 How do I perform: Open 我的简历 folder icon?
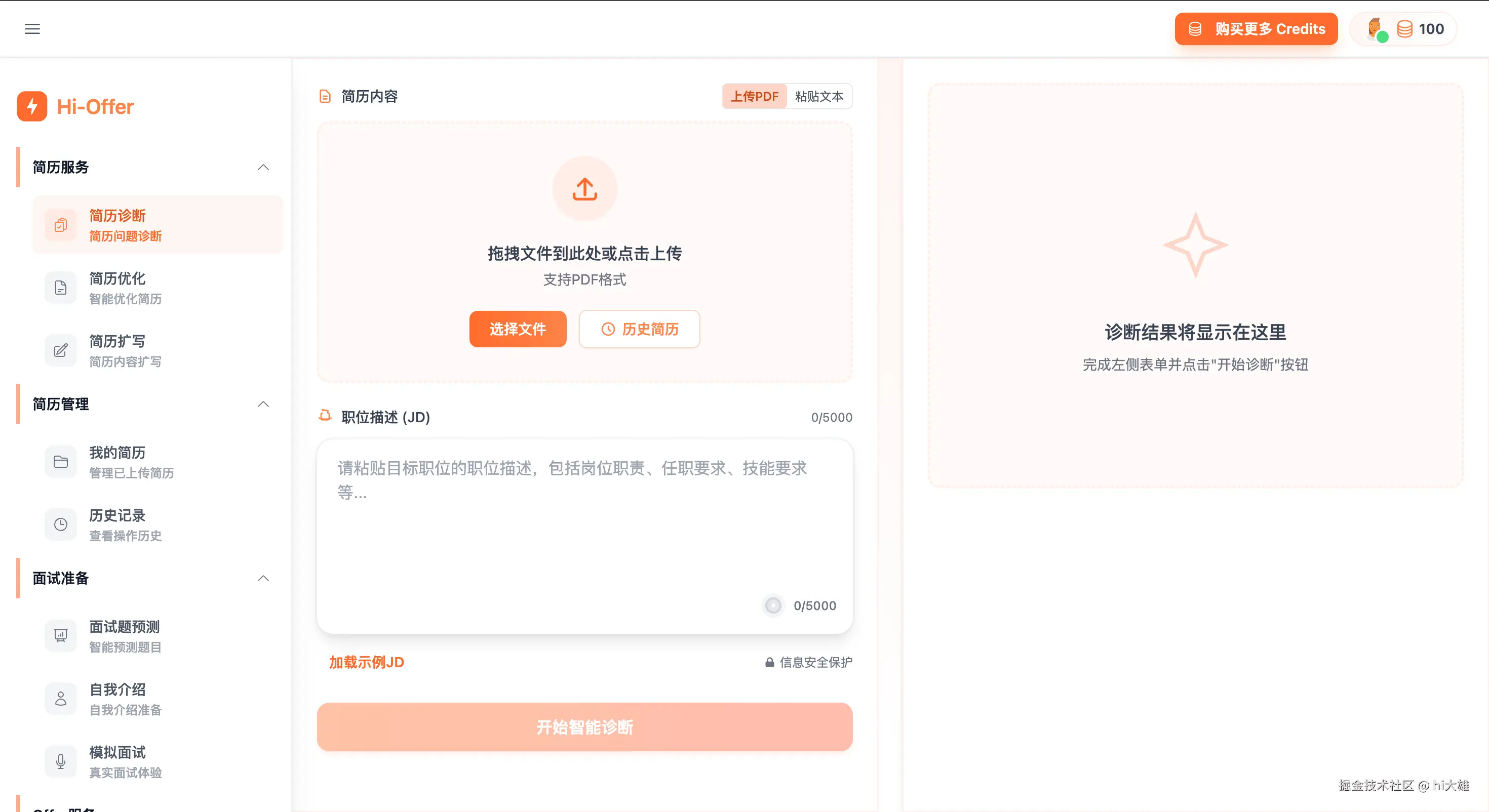[61, 462]
